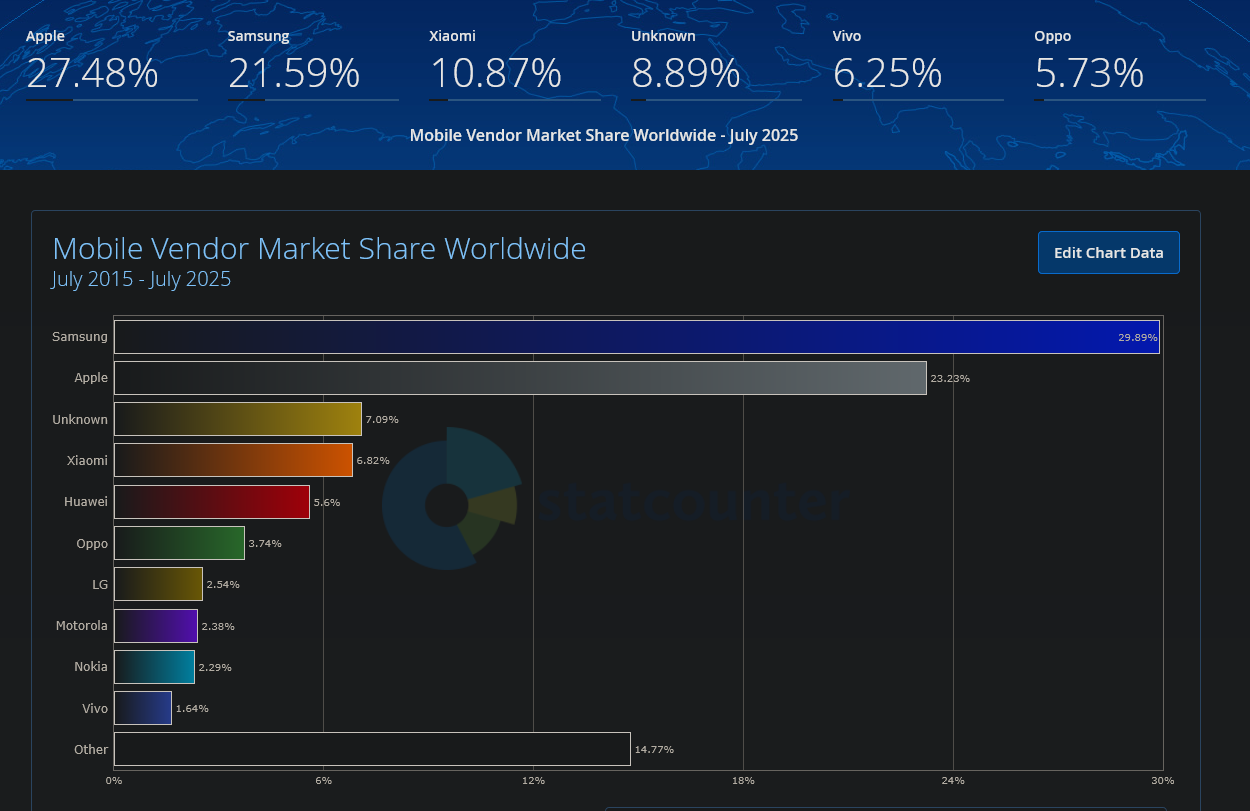Image resolution: width=1250 pixels, height=811 pixels.
Task: Select the Apple bar in the chart
Action: click(520, 378)
